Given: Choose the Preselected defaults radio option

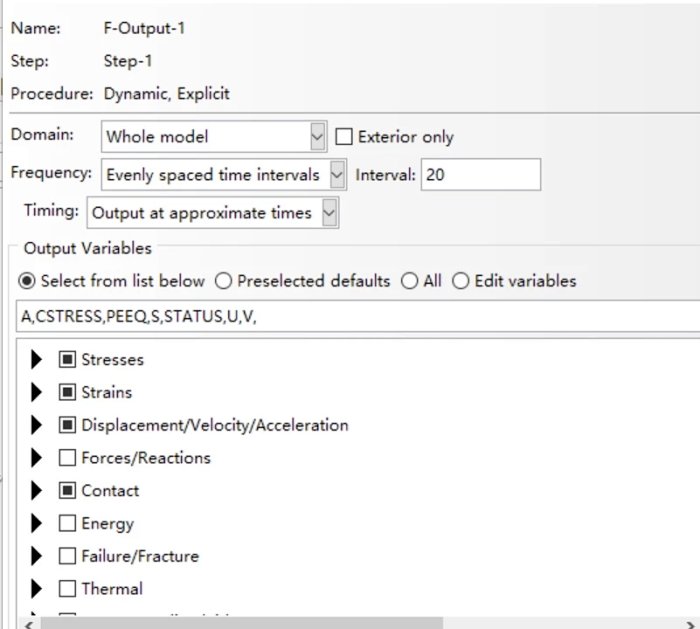Looking at the screenshot, I should (x=223, y=281).
